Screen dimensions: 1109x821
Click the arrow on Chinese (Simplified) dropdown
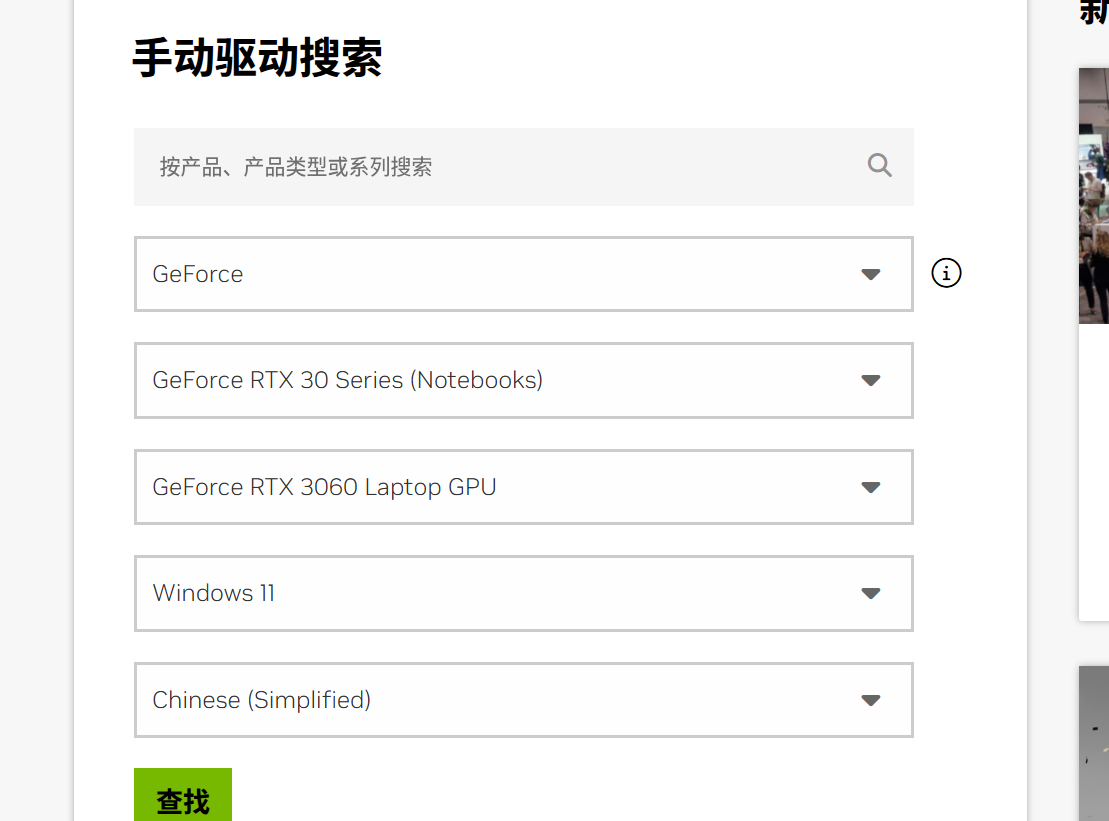[870, 700]
